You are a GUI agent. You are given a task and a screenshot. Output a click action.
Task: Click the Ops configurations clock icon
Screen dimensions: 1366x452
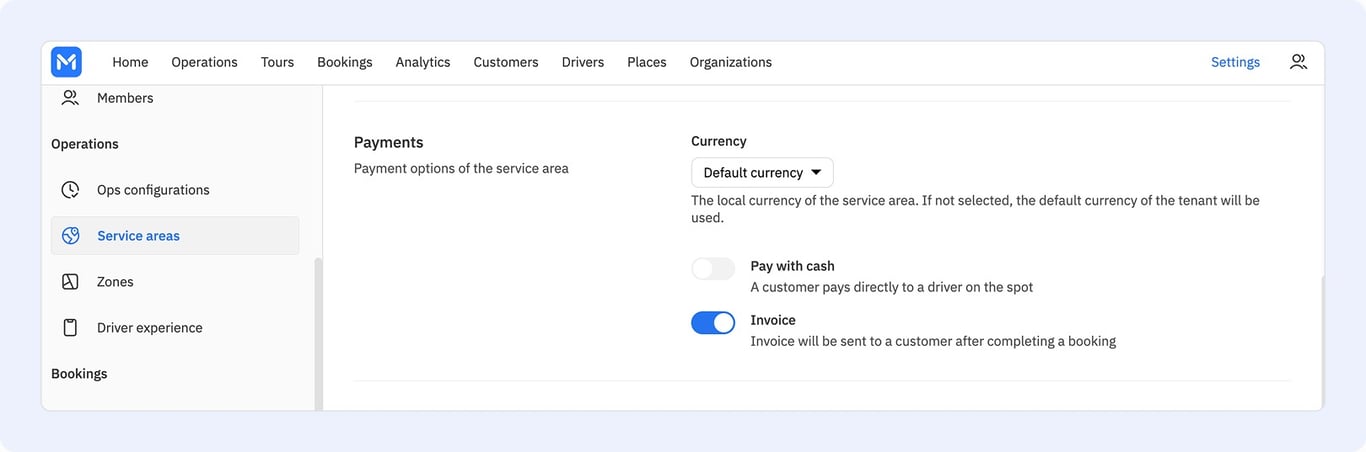point(70,190)
